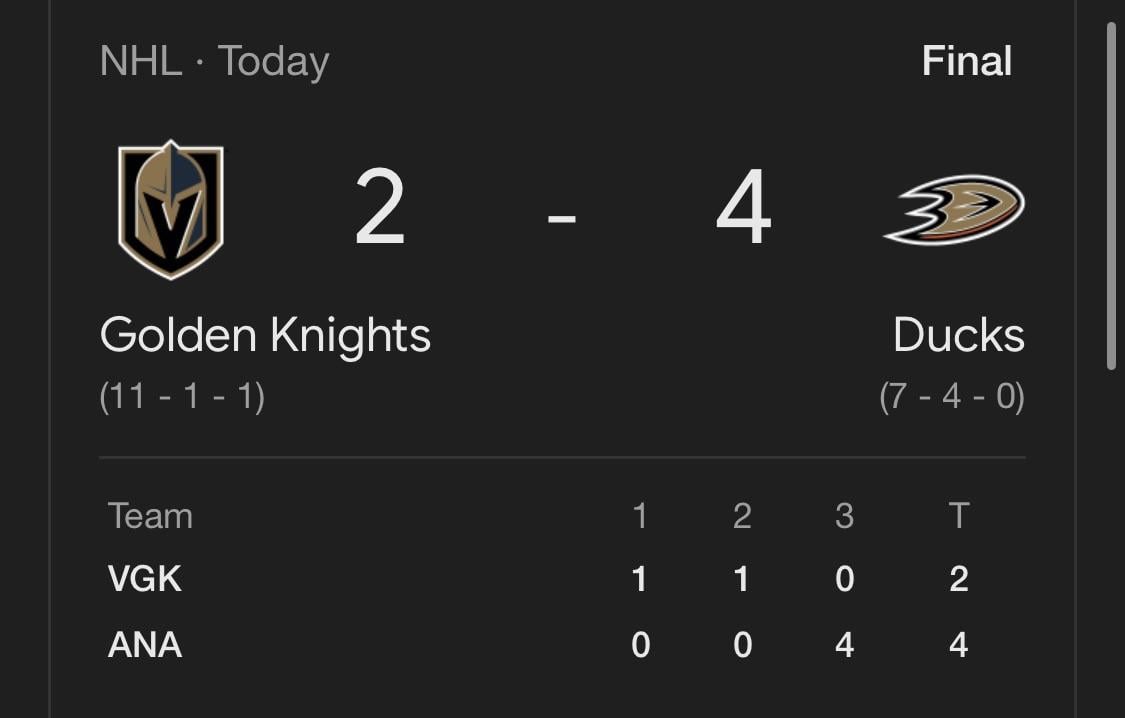This screenshot has height=718, width=1125.
Task: Click VGK's first period score of 1
Action: point(640,579)
